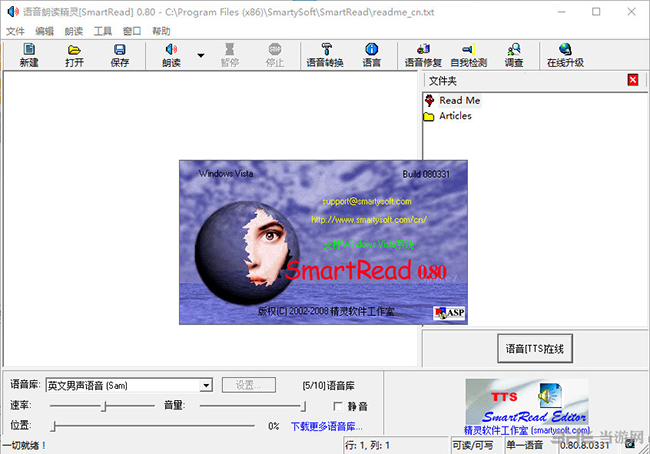Click online upgrade (在线升级) globe icon
Viewport: 650px width, 454px height.
click(x=565, y=55)
